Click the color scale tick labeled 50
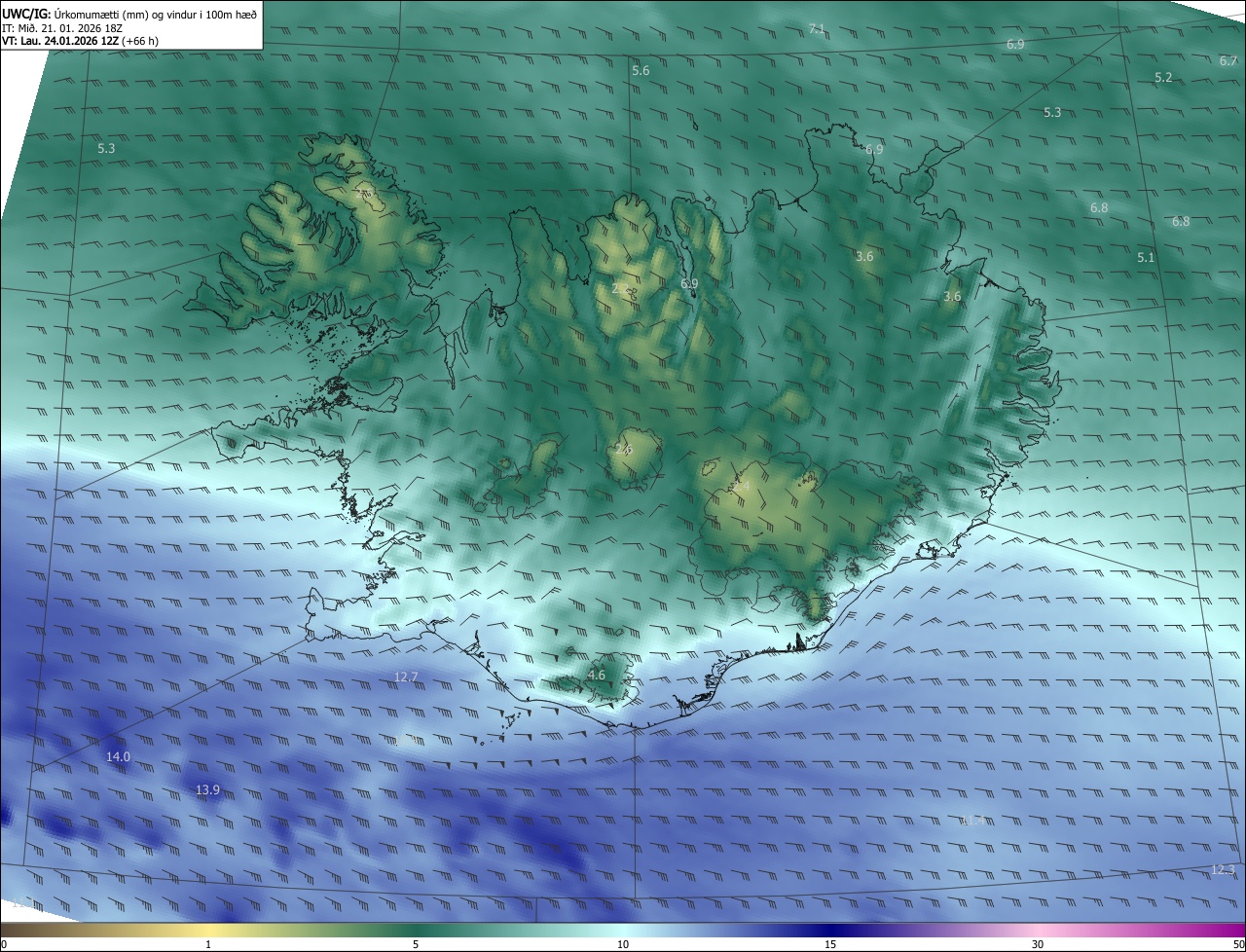This screenshot has width=1246, height=952. pyautogui.click(x=1238, y=944)
